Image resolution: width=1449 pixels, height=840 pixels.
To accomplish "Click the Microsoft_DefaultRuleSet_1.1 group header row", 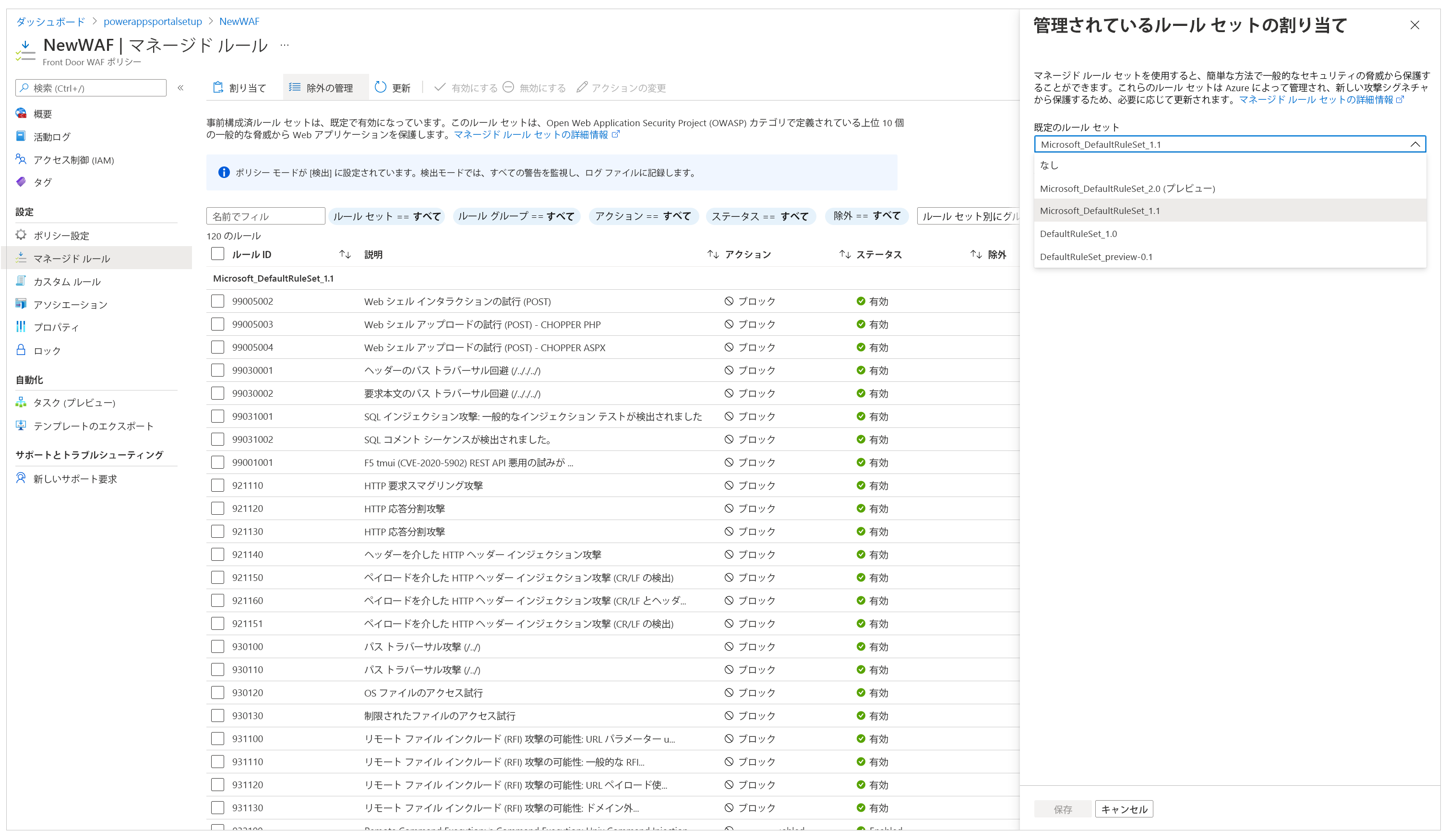I will point(612,278).
